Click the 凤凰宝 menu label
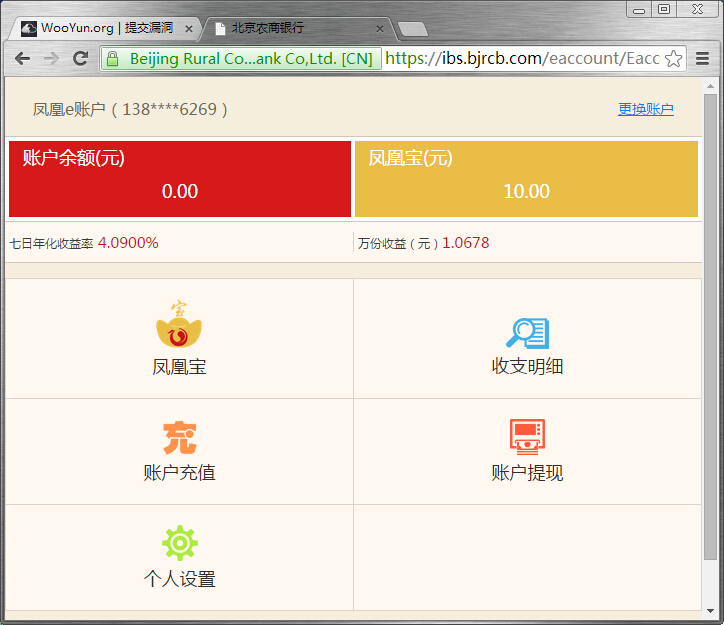The width and height of the screenshot is (724, 625). pyautogui.click(x=180, y=367)
